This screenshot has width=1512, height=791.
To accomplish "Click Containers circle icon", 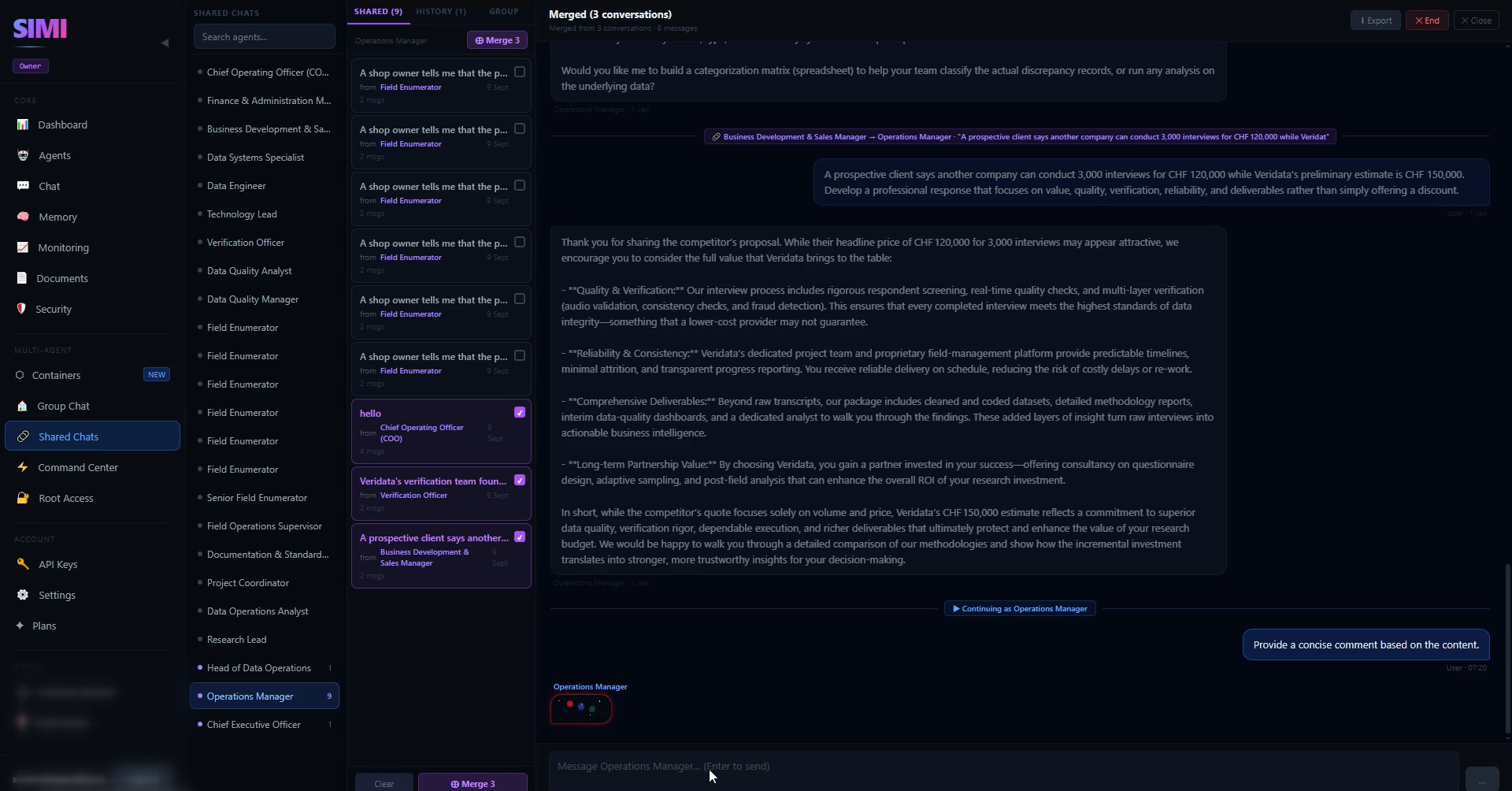I will tap(20, 375).
